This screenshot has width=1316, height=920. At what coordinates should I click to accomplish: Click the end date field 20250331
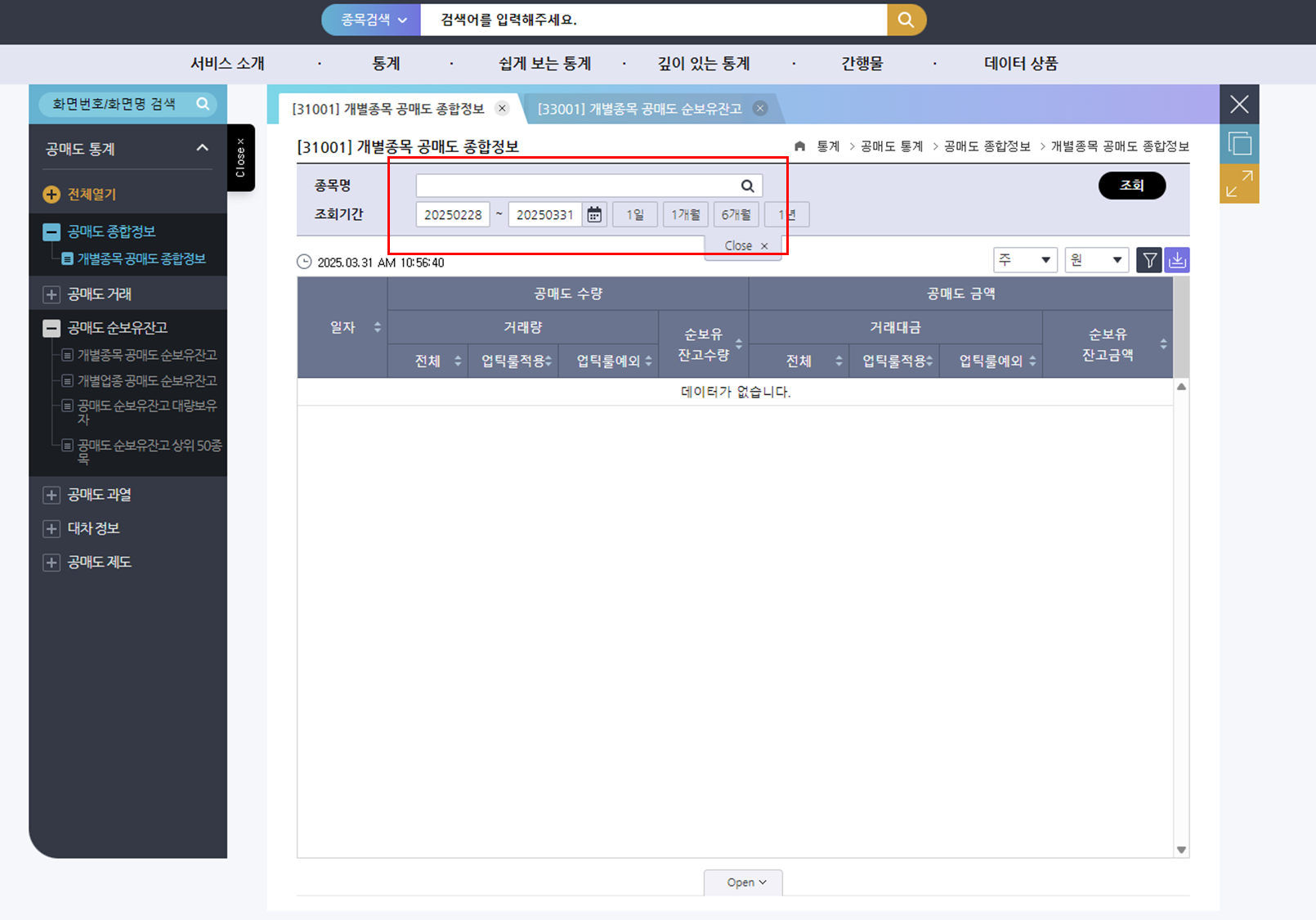[x=545, y=214]
